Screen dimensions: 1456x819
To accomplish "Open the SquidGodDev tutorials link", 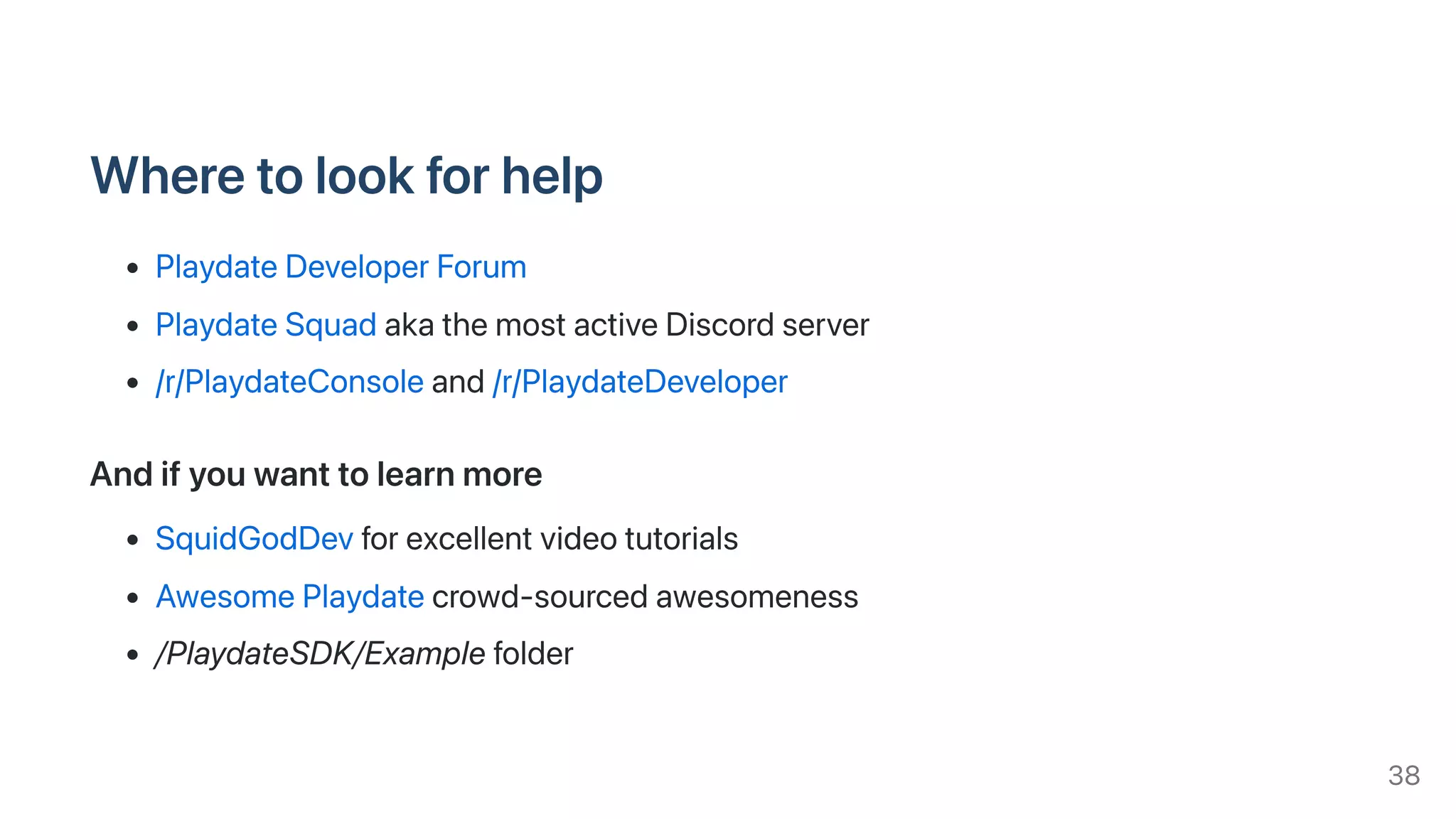I will [x=254, y=539].
